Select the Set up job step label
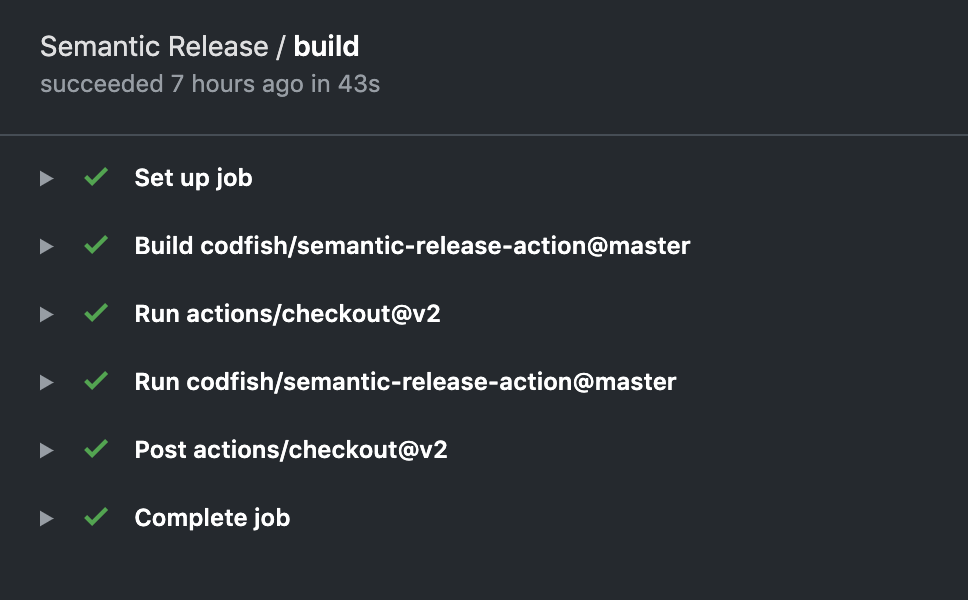The width and height of the screenshot is (968, 600). coord(193,177)
